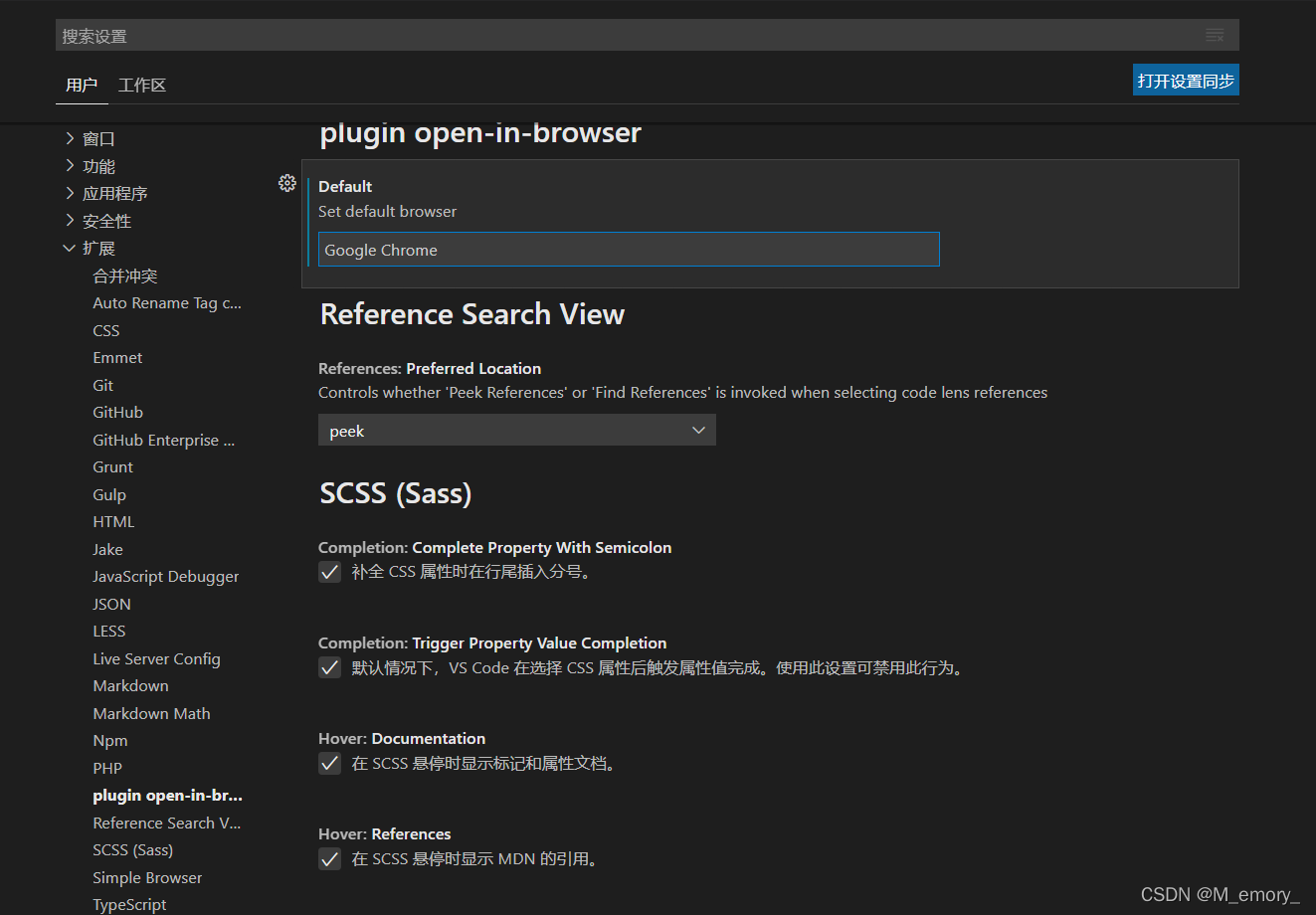Open GitHub settings entry
Viewport: 1316px width, 915px height.
[117, 412]
